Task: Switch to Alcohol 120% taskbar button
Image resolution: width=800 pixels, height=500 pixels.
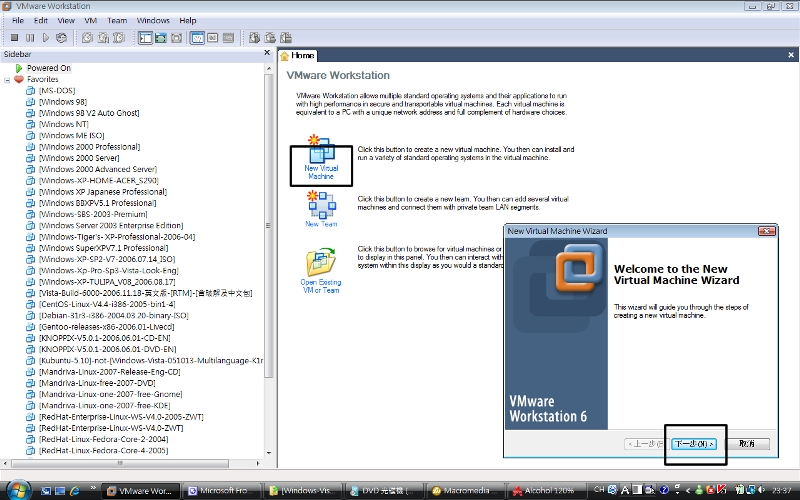Action: 547,491
